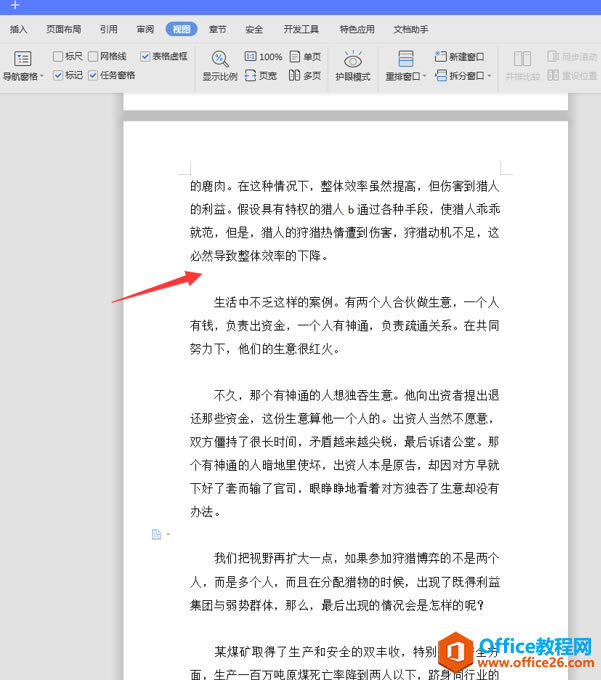
Task: Open the 开发工具 tab
Action: (301, 29)
